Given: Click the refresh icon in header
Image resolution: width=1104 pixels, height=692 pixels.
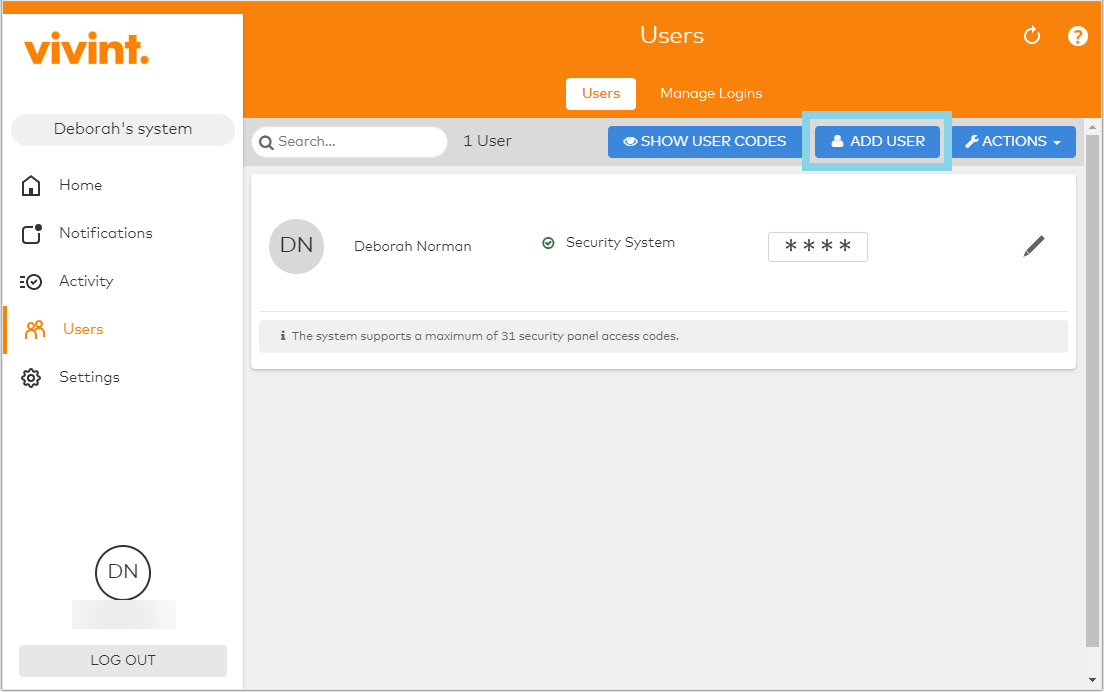Looking at the screenshot, I should pyautogui.click(x=1032, y=36).
